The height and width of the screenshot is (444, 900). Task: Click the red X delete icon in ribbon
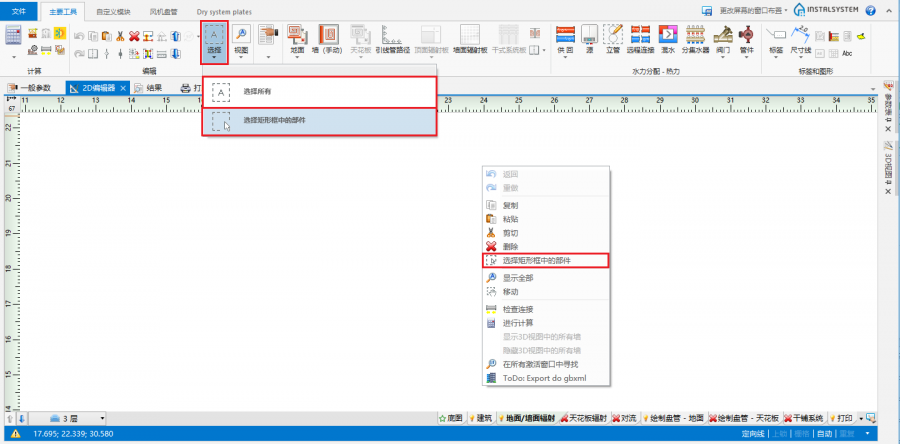tap(134, 36)
